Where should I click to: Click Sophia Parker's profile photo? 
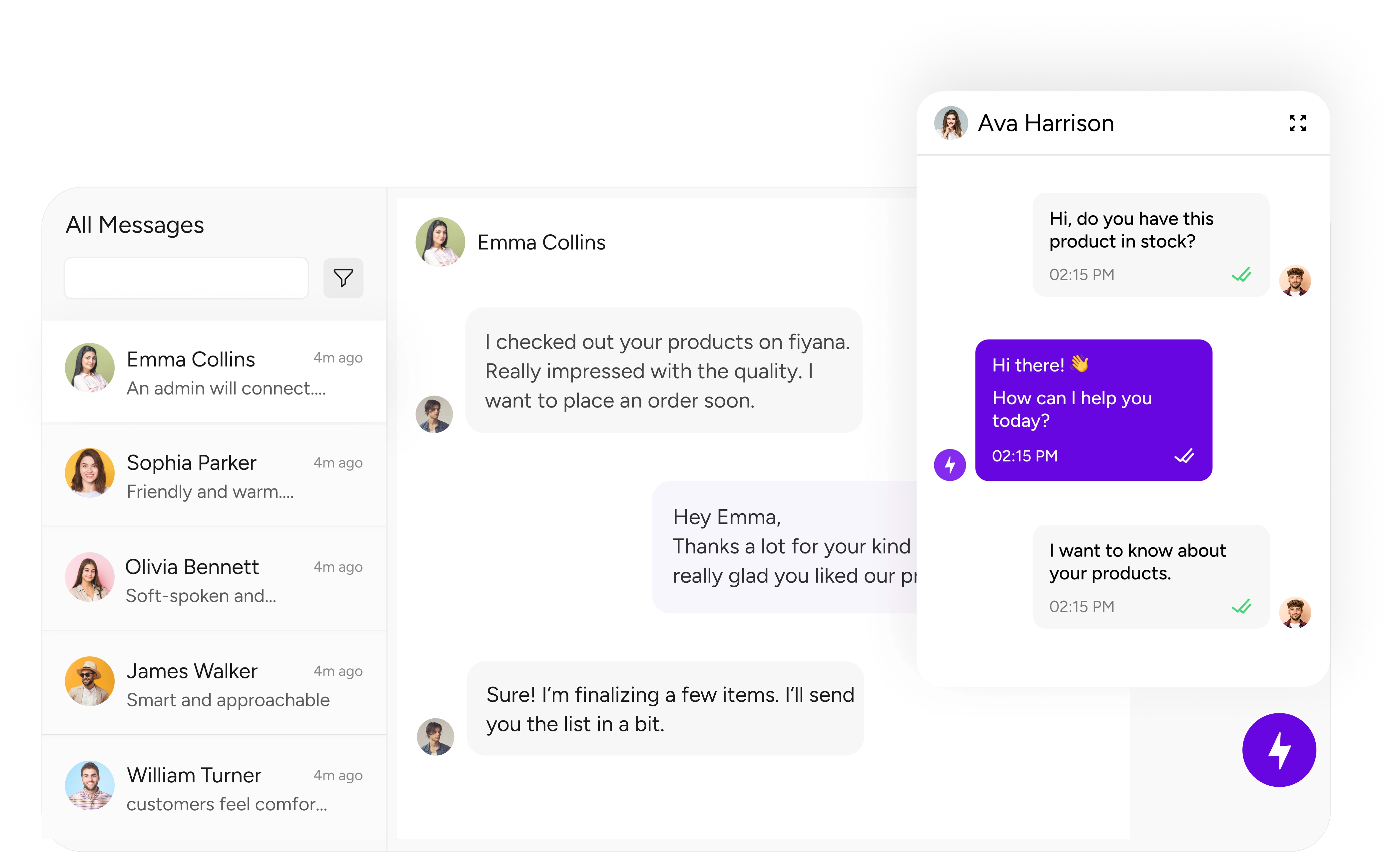click(x=89, y=472)
